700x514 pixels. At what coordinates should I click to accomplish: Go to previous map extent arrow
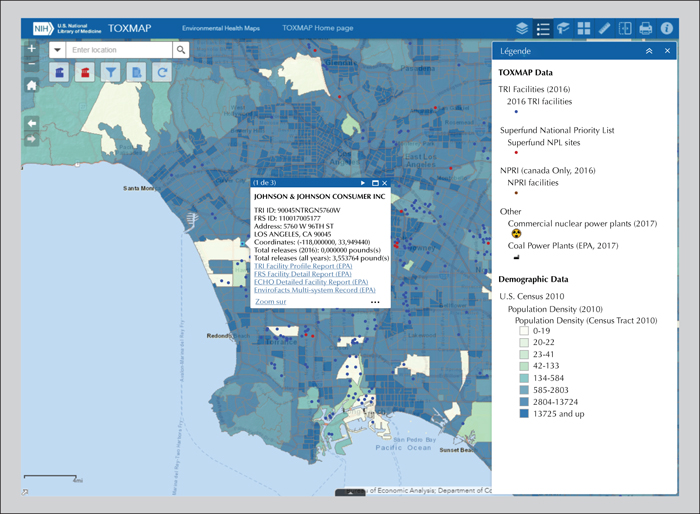(31, 123)
